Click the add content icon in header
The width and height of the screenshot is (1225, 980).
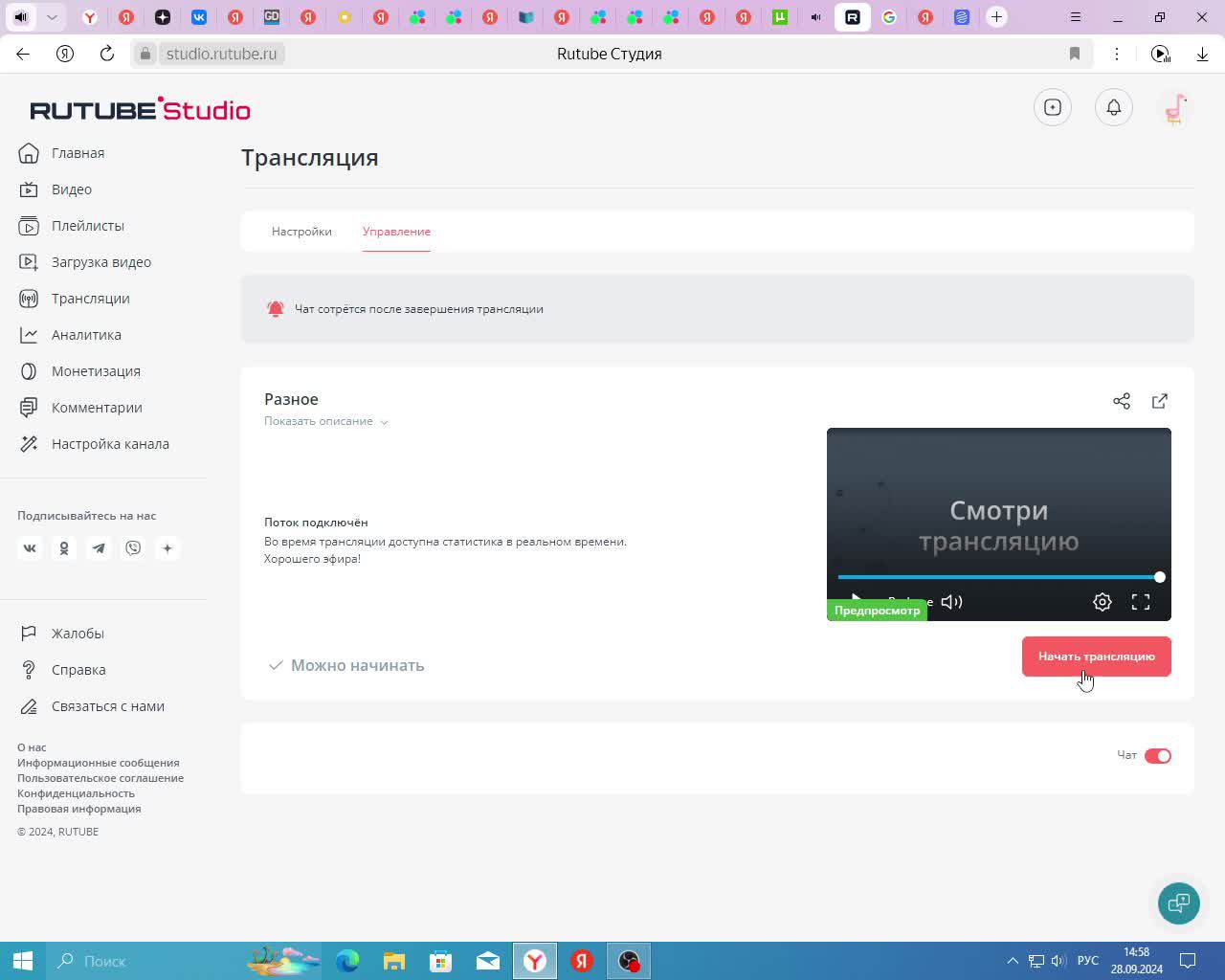coord(1053,107)
